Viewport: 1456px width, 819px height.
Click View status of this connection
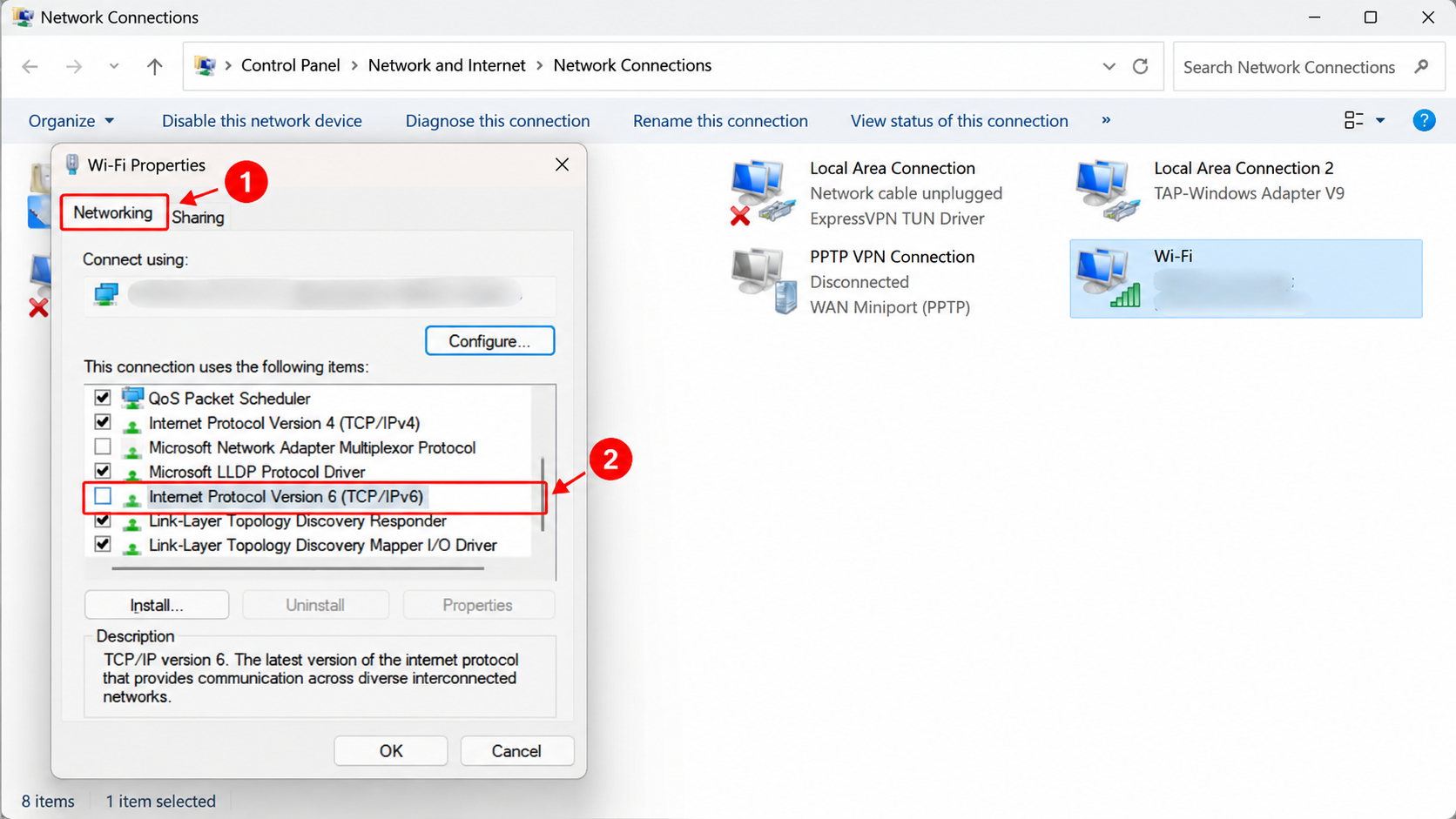point(959,121)
